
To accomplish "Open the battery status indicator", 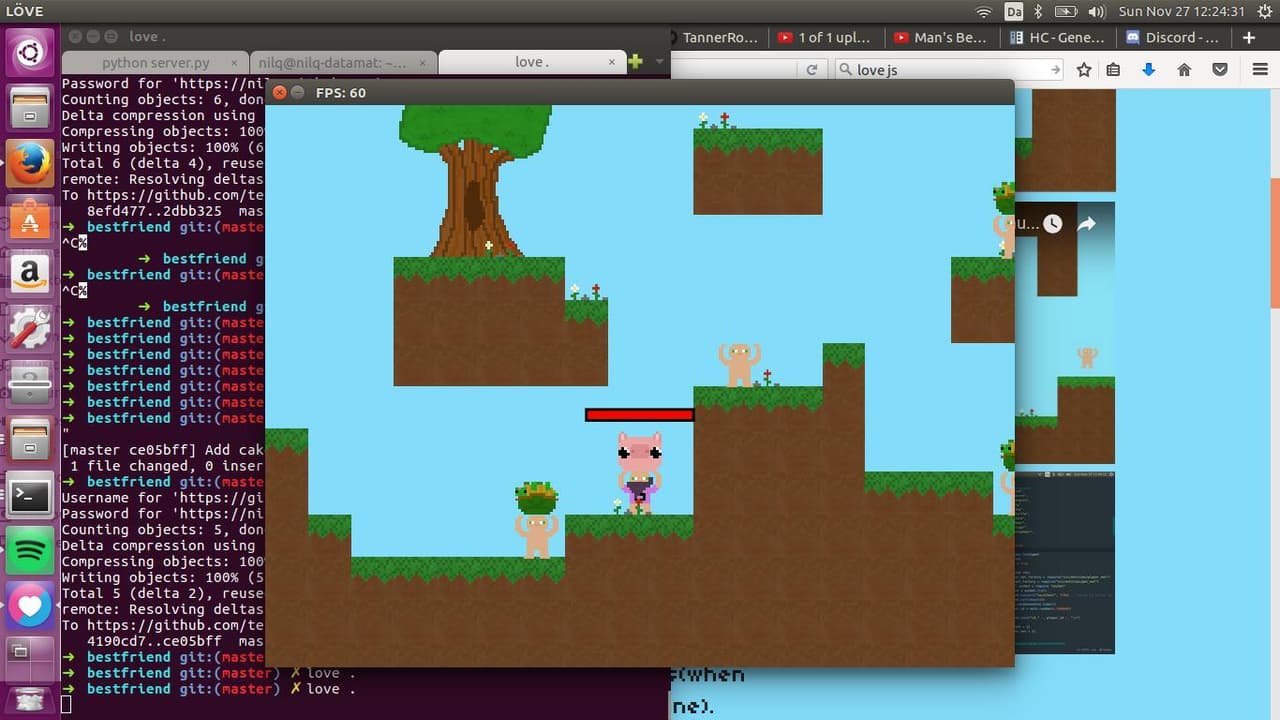I will tap(1066, 11).
